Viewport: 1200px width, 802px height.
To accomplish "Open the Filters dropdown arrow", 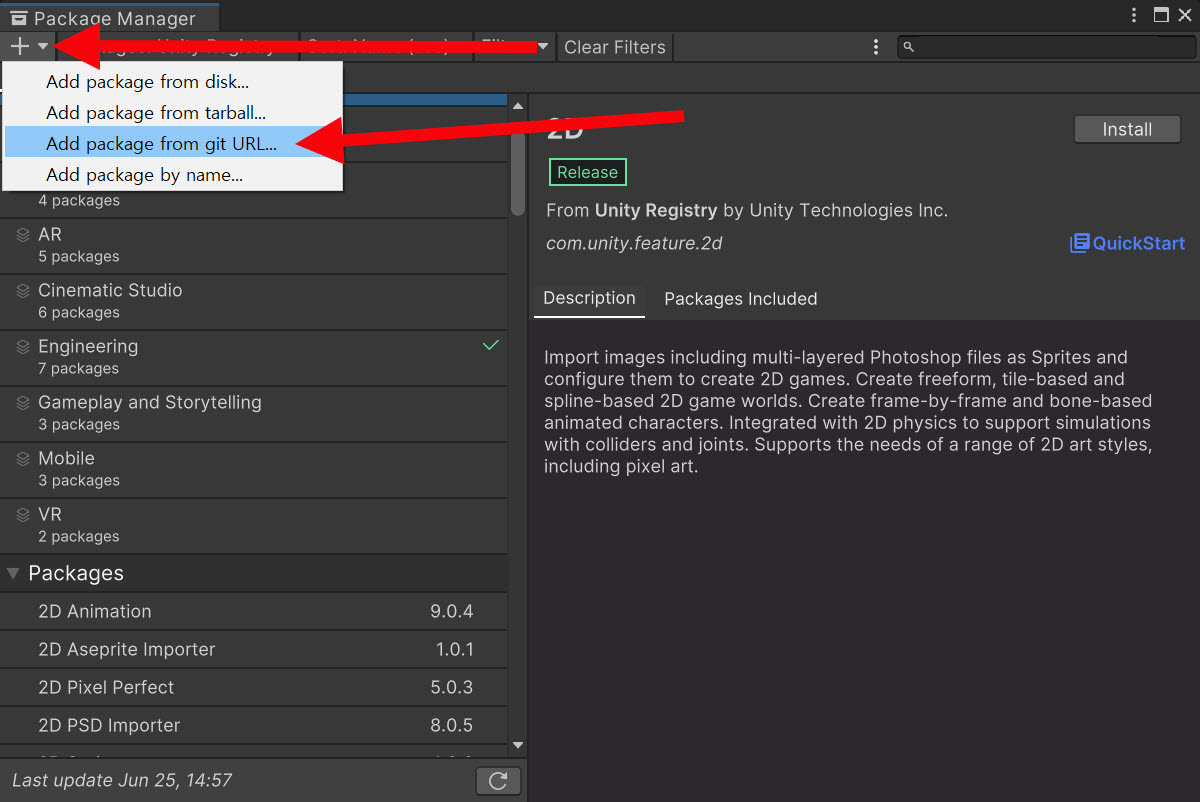I will pos(543,47).
